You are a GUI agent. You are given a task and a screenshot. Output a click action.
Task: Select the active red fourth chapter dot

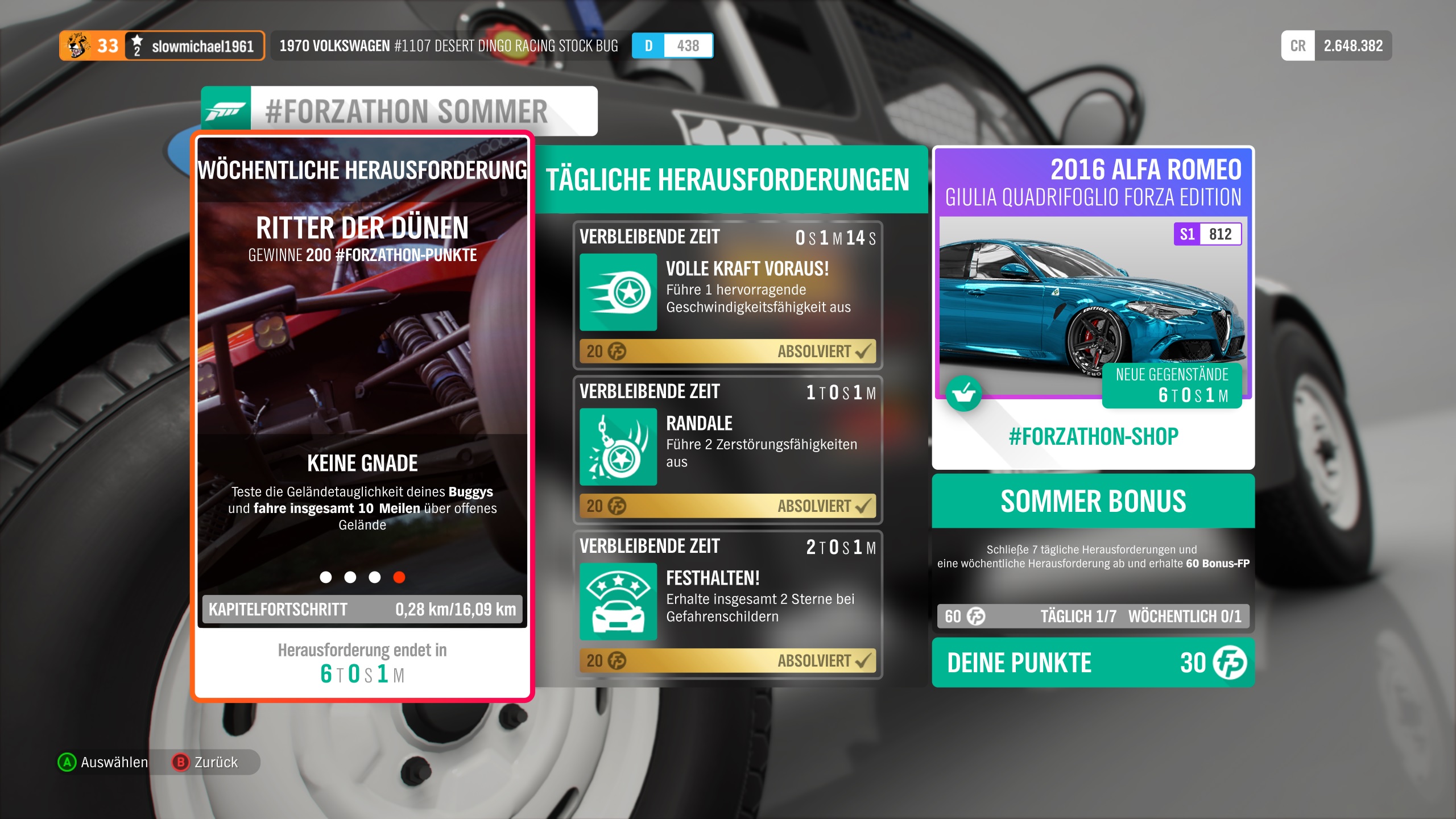coord(399,577)
